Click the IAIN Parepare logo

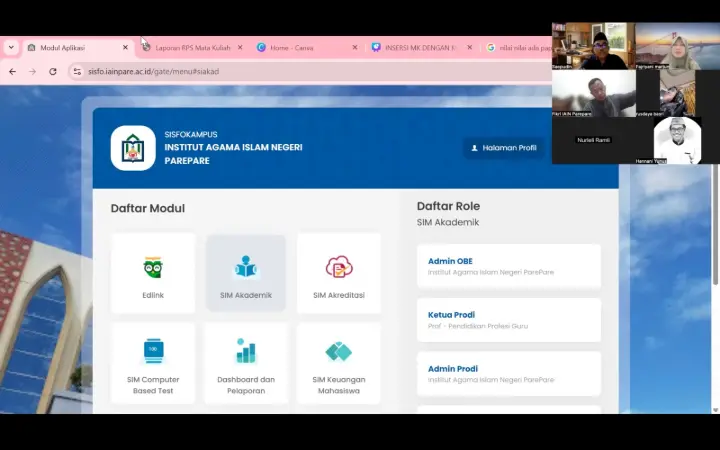pyautogui.click(x=133, y=148)
